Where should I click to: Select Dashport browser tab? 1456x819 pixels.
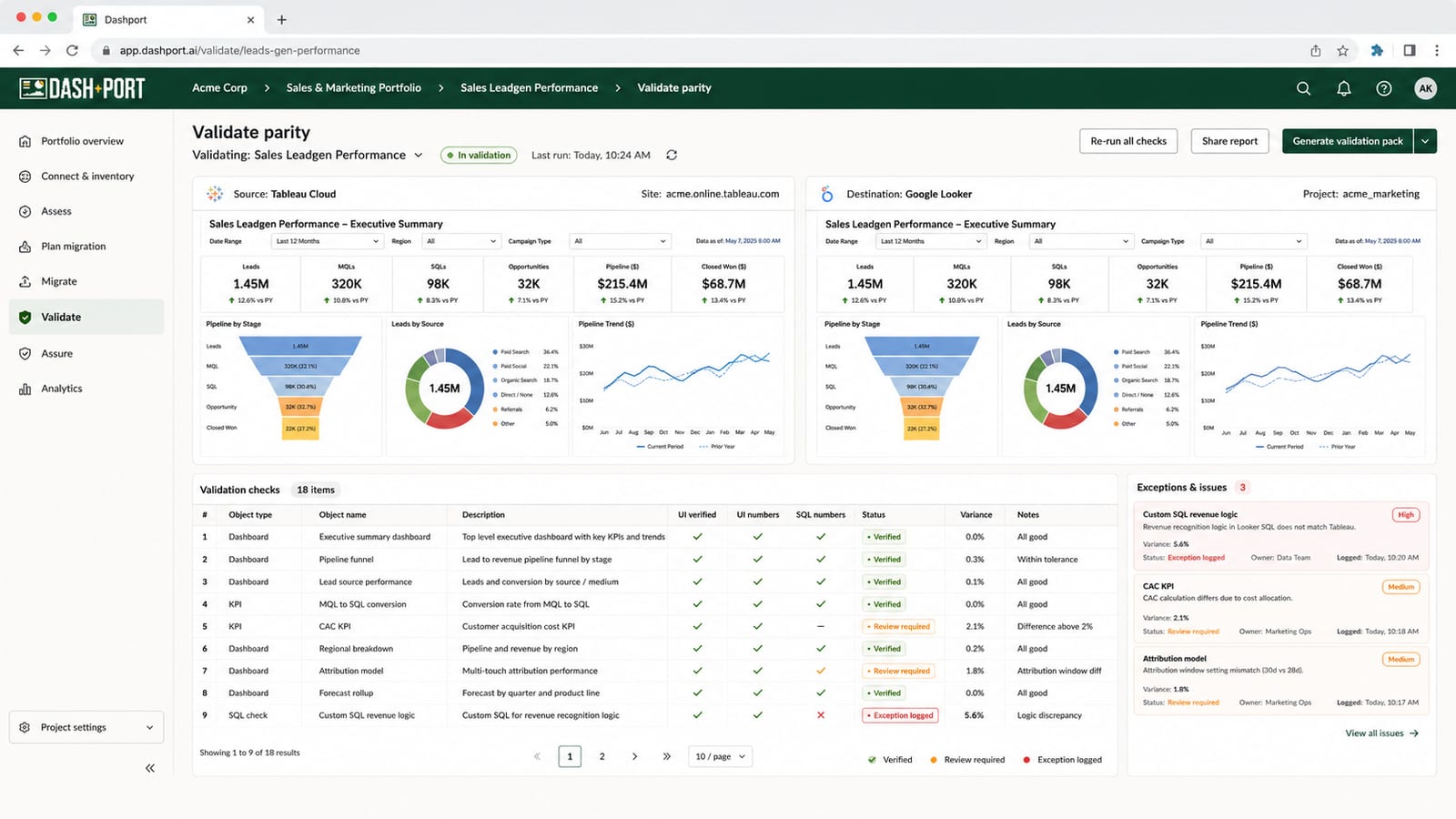coord(168,19)
